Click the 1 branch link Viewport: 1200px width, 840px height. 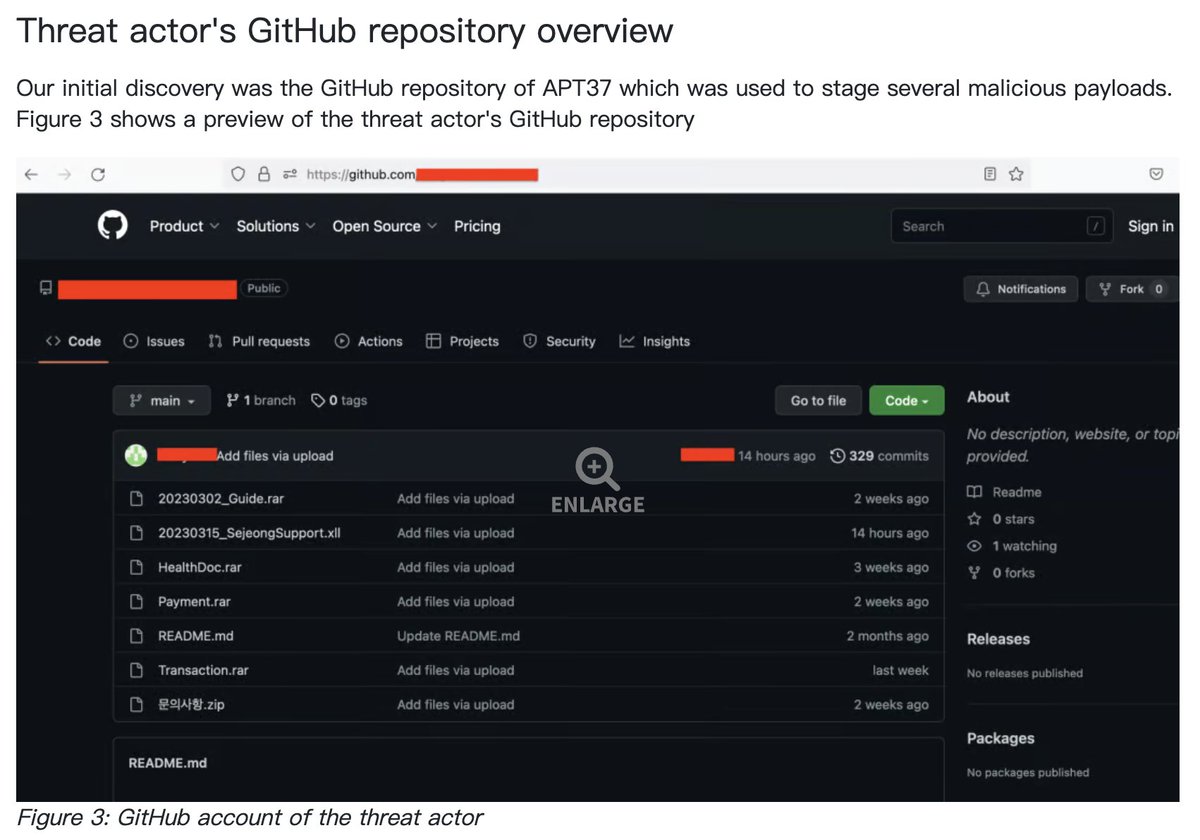tap(261, 400)
